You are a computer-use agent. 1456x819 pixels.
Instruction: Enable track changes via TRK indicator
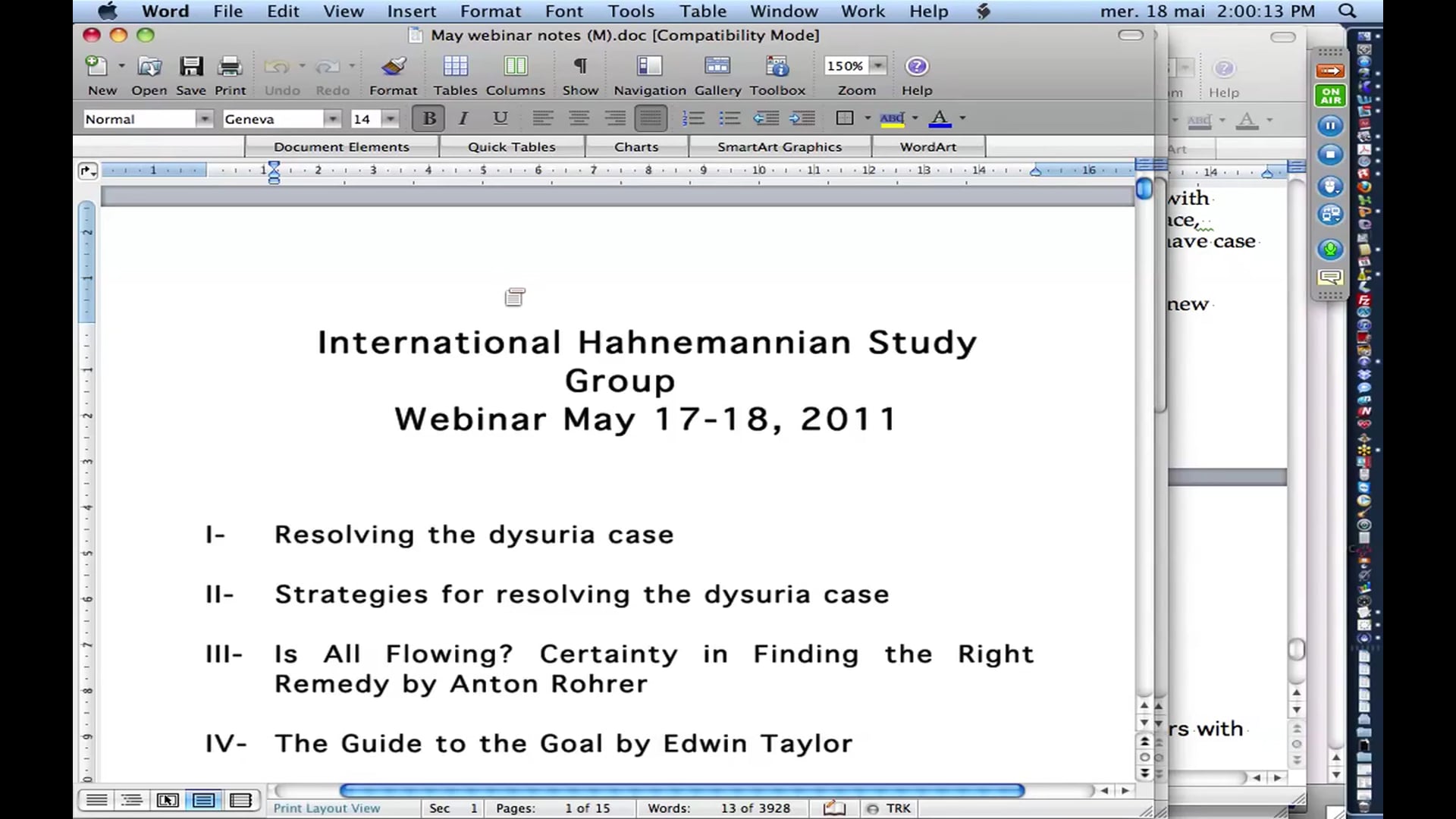889,808
